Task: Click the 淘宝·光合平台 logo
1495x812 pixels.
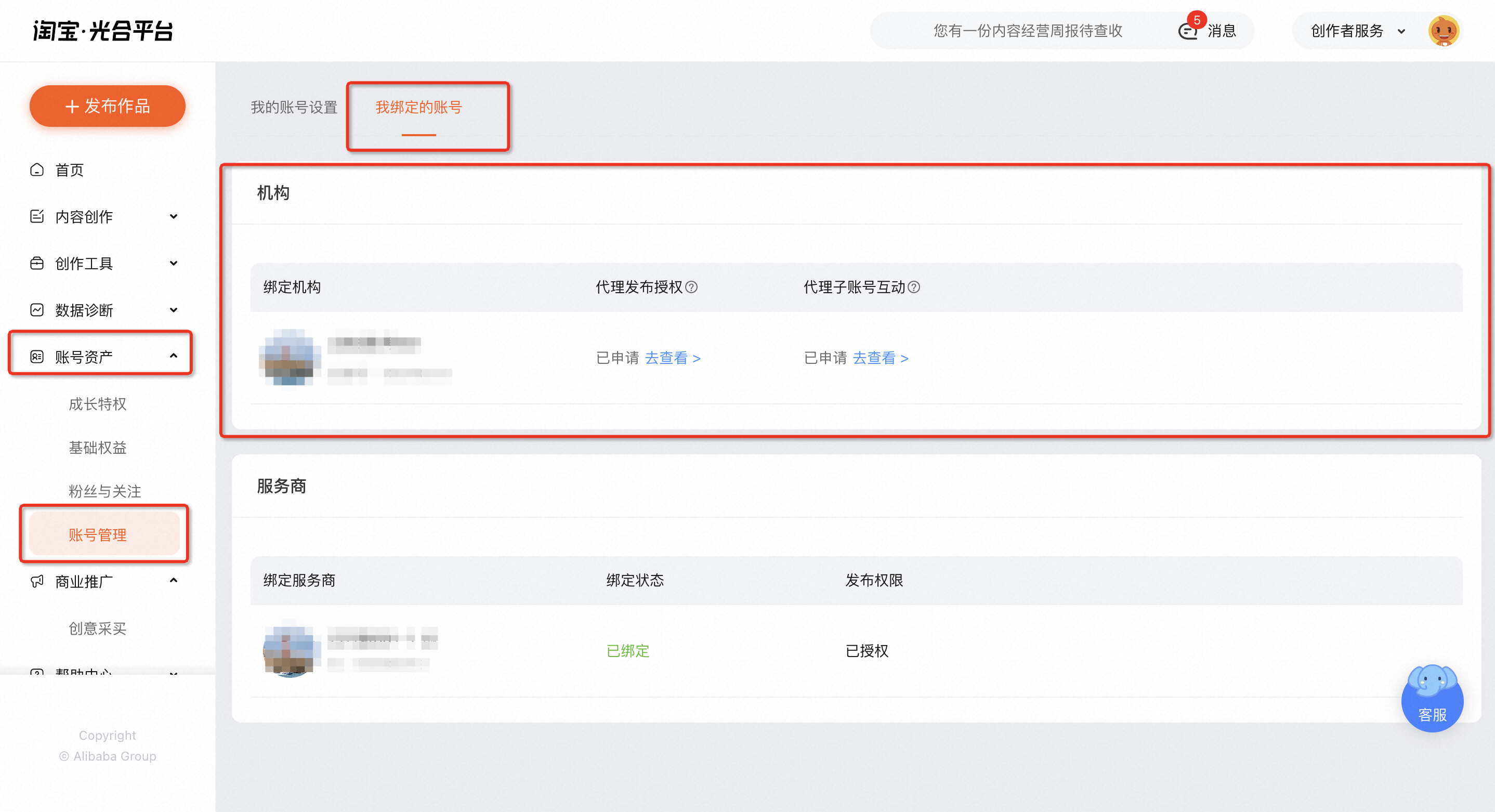Action: tap(103, 31)
